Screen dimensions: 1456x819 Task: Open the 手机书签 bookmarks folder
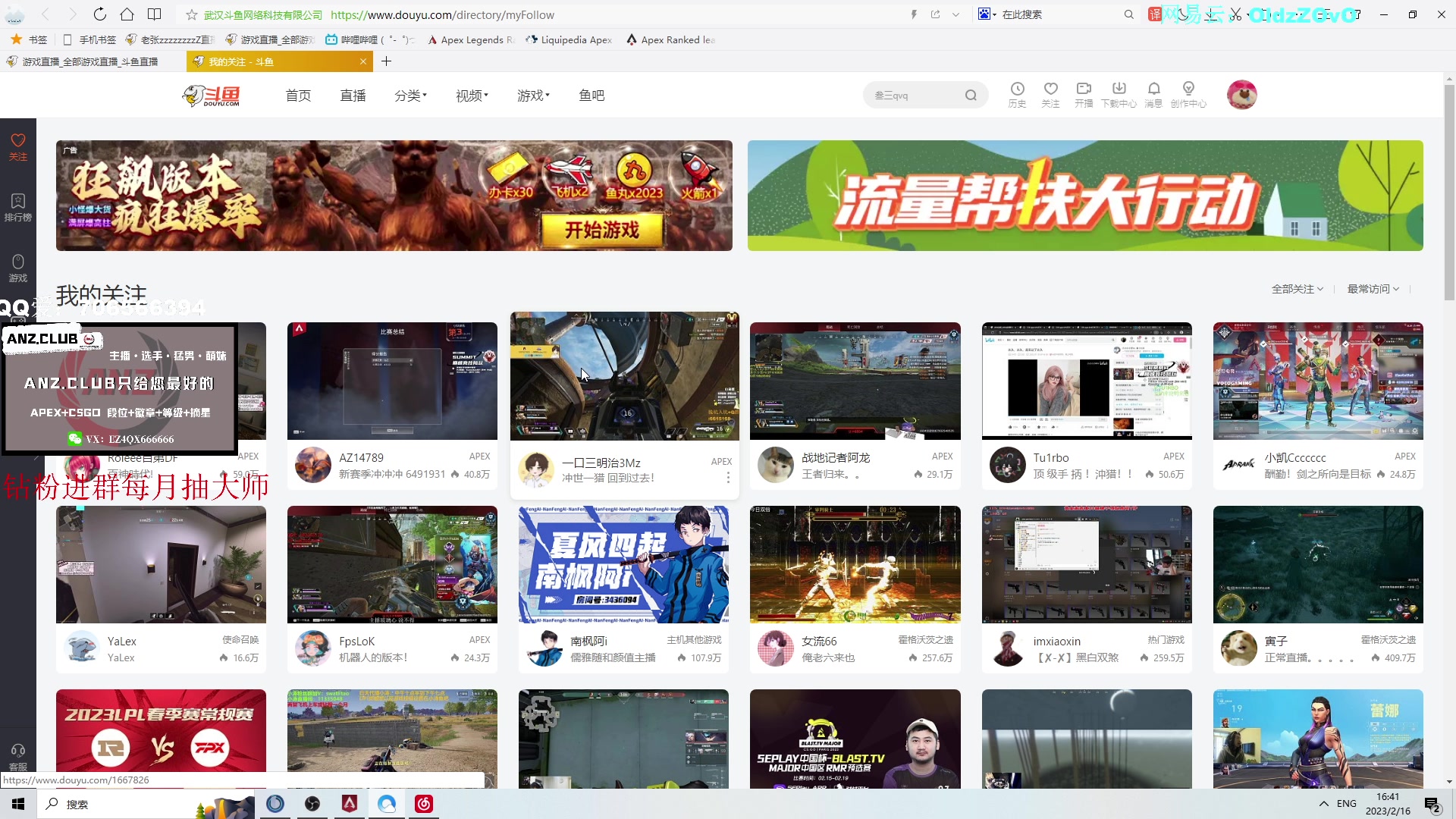[x=89, y=39]
